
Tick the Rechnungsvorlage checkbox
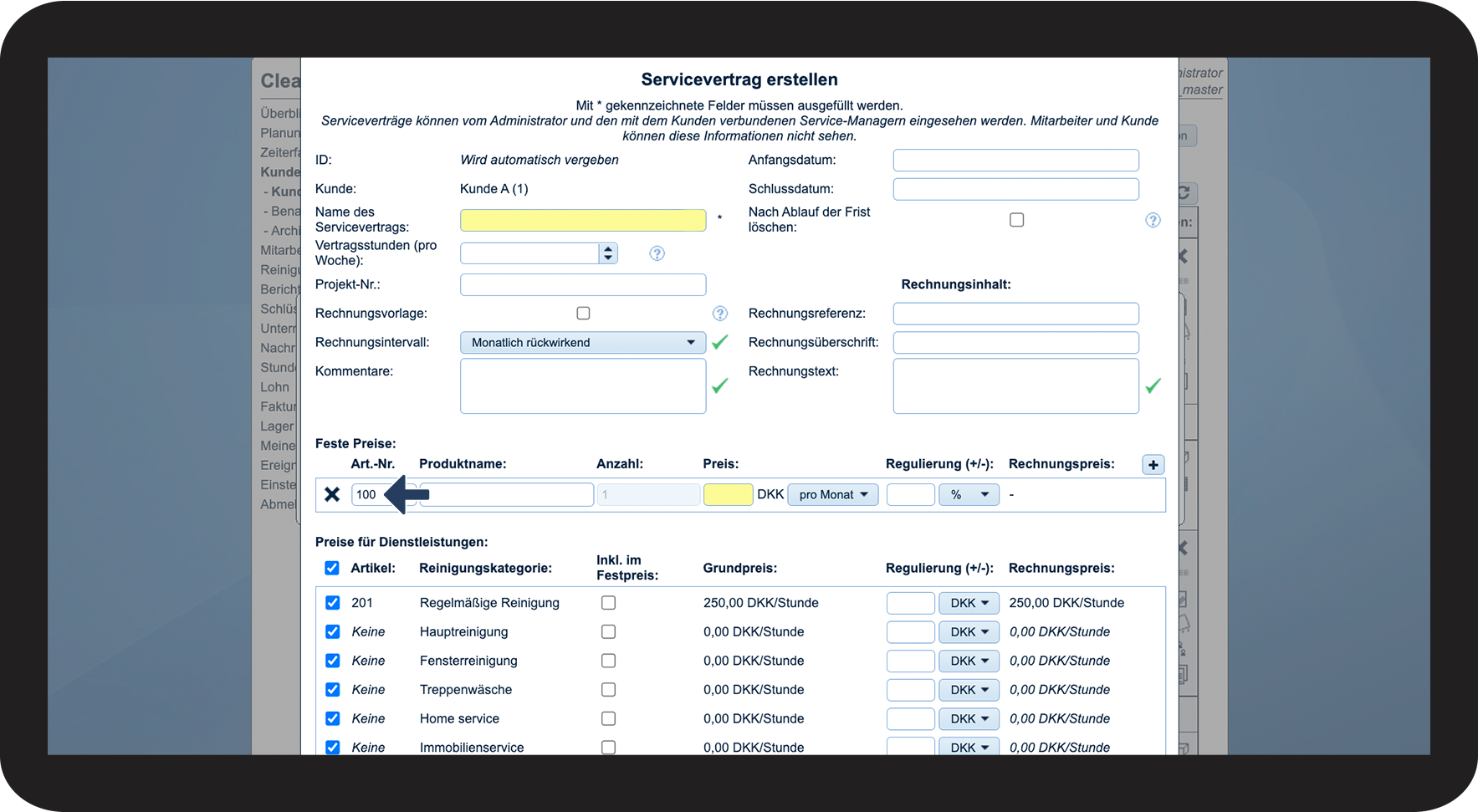pyautogui.click(x=583, y=313)
